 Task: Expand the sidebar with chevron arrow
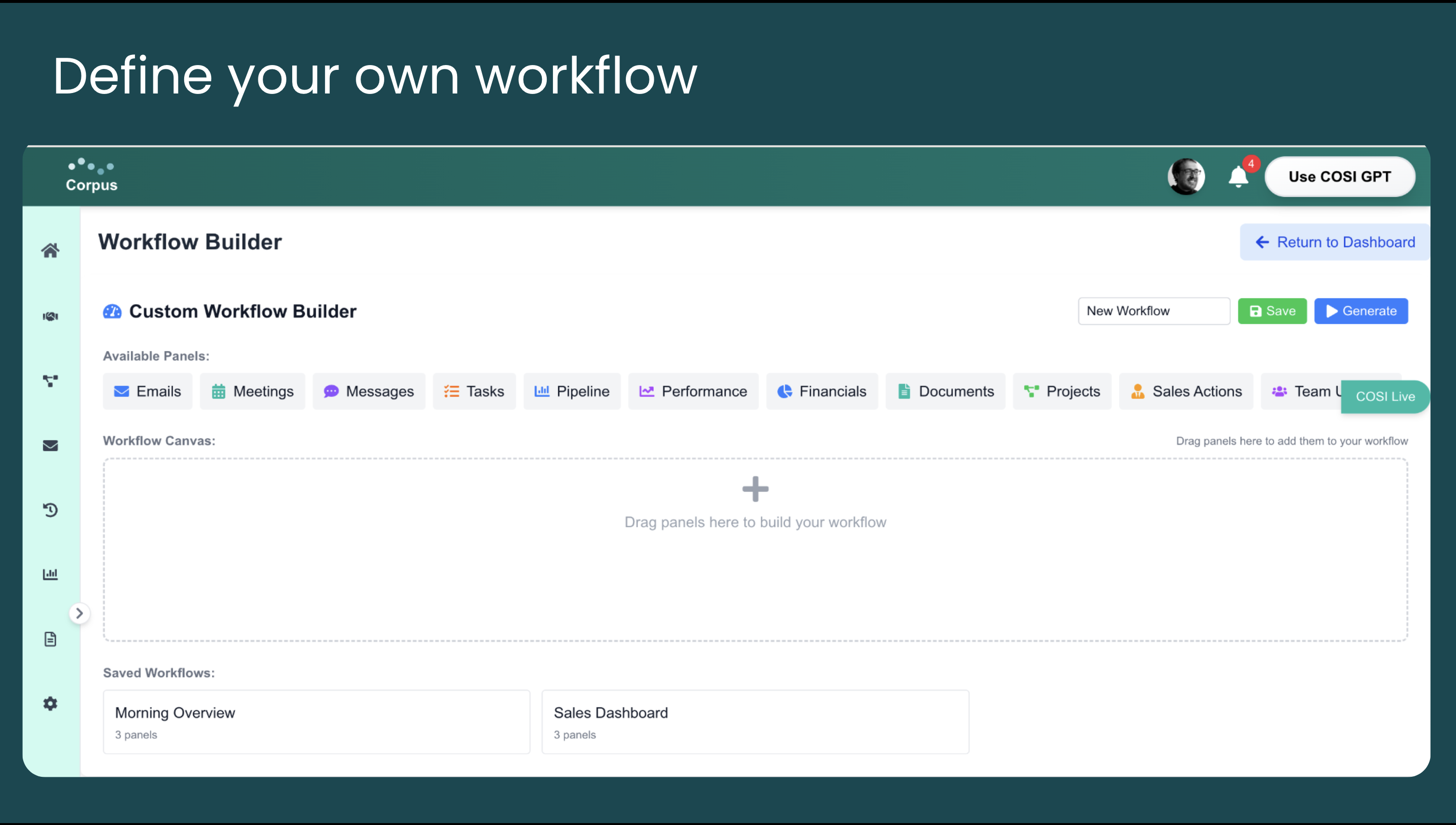pos(80,613)
